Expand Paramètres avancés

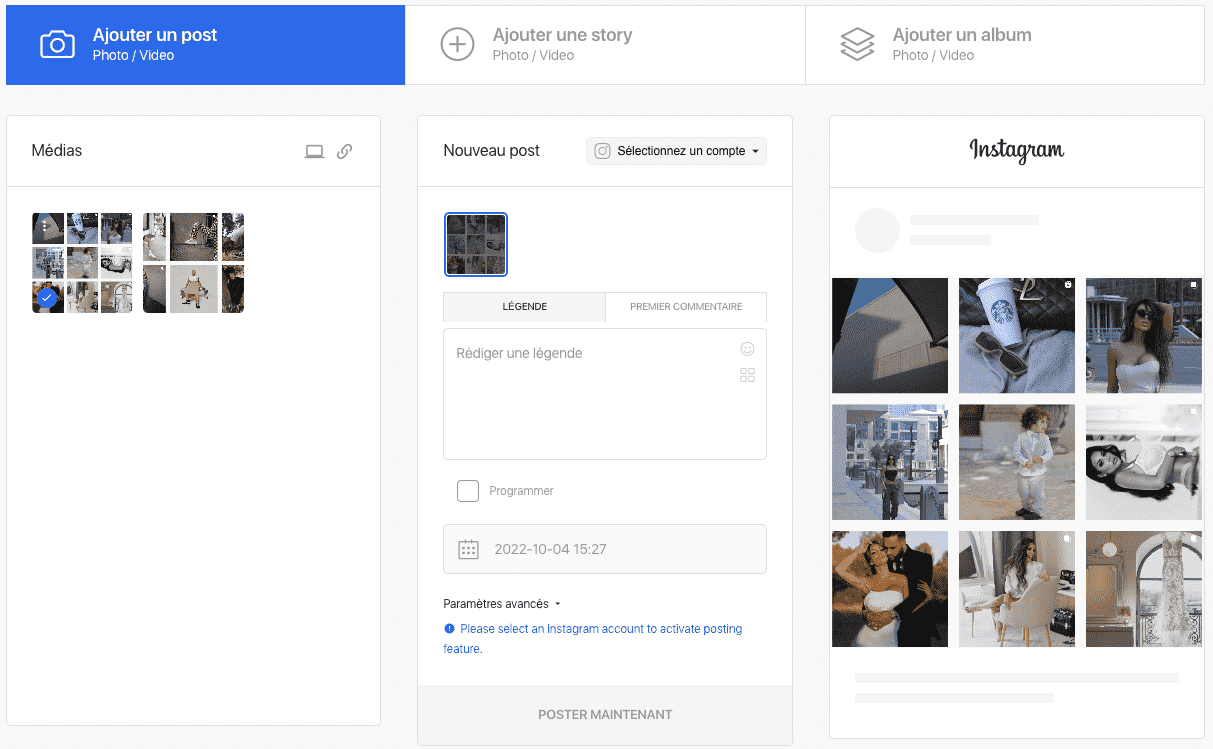(x=502, y=604)
